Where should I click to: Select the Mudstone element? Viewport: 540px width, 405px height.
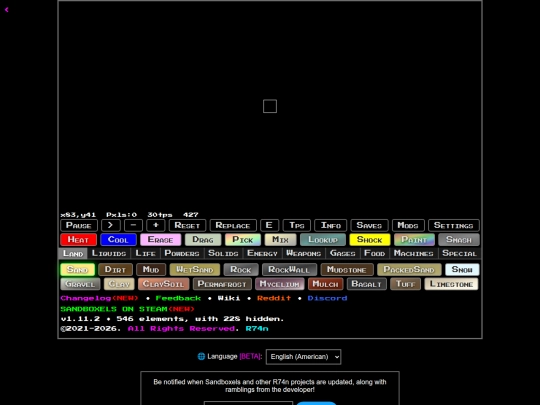(347, 269)
